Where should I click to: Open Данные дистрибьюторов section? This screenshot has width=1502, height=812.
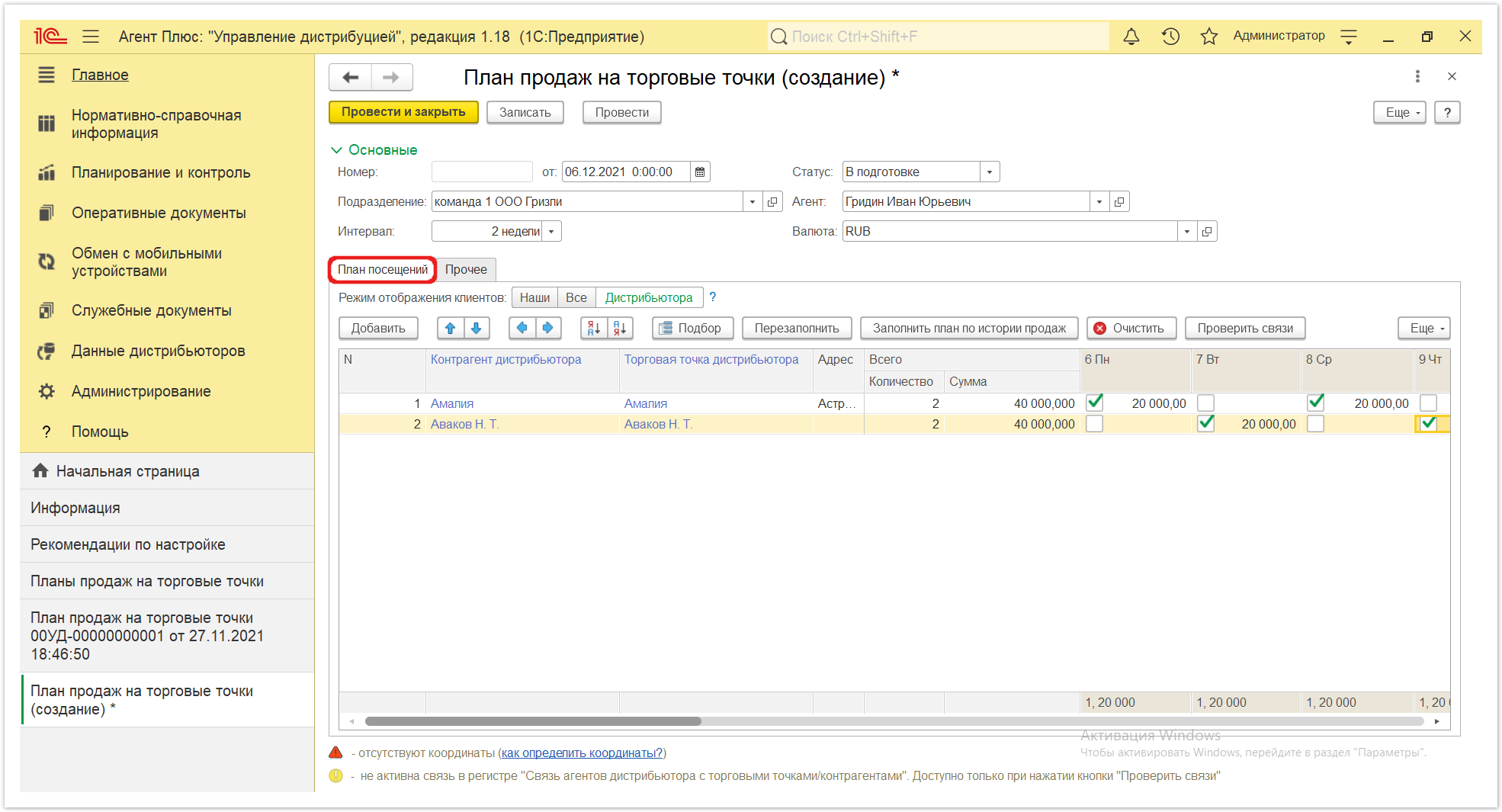(159, 351)
